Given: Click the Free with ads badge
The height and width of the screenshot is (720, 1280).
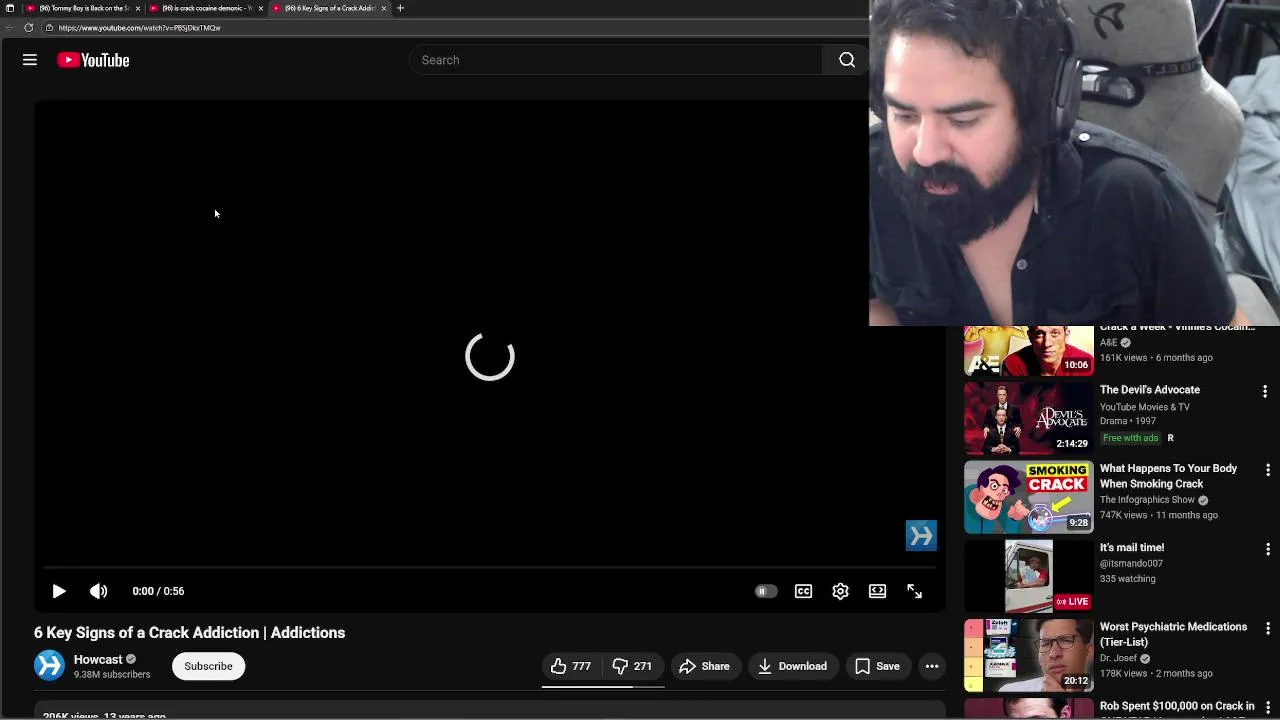Looking at the screenshot, I should click(1130, 438).
